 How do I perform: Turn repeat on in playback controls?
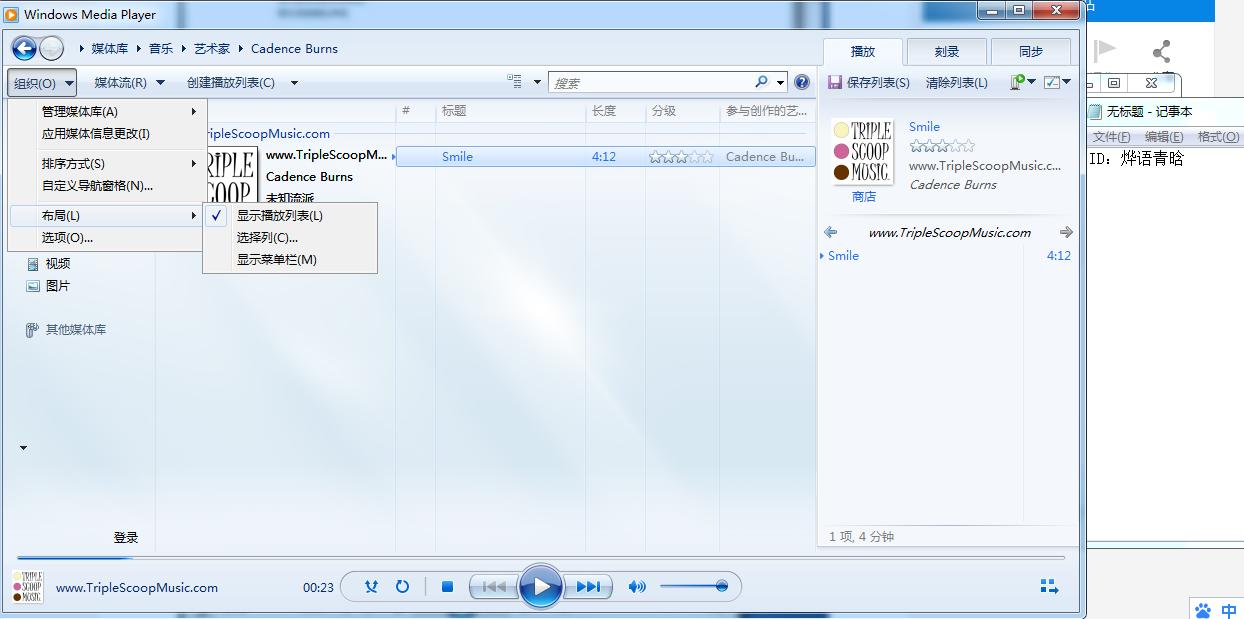402,587
